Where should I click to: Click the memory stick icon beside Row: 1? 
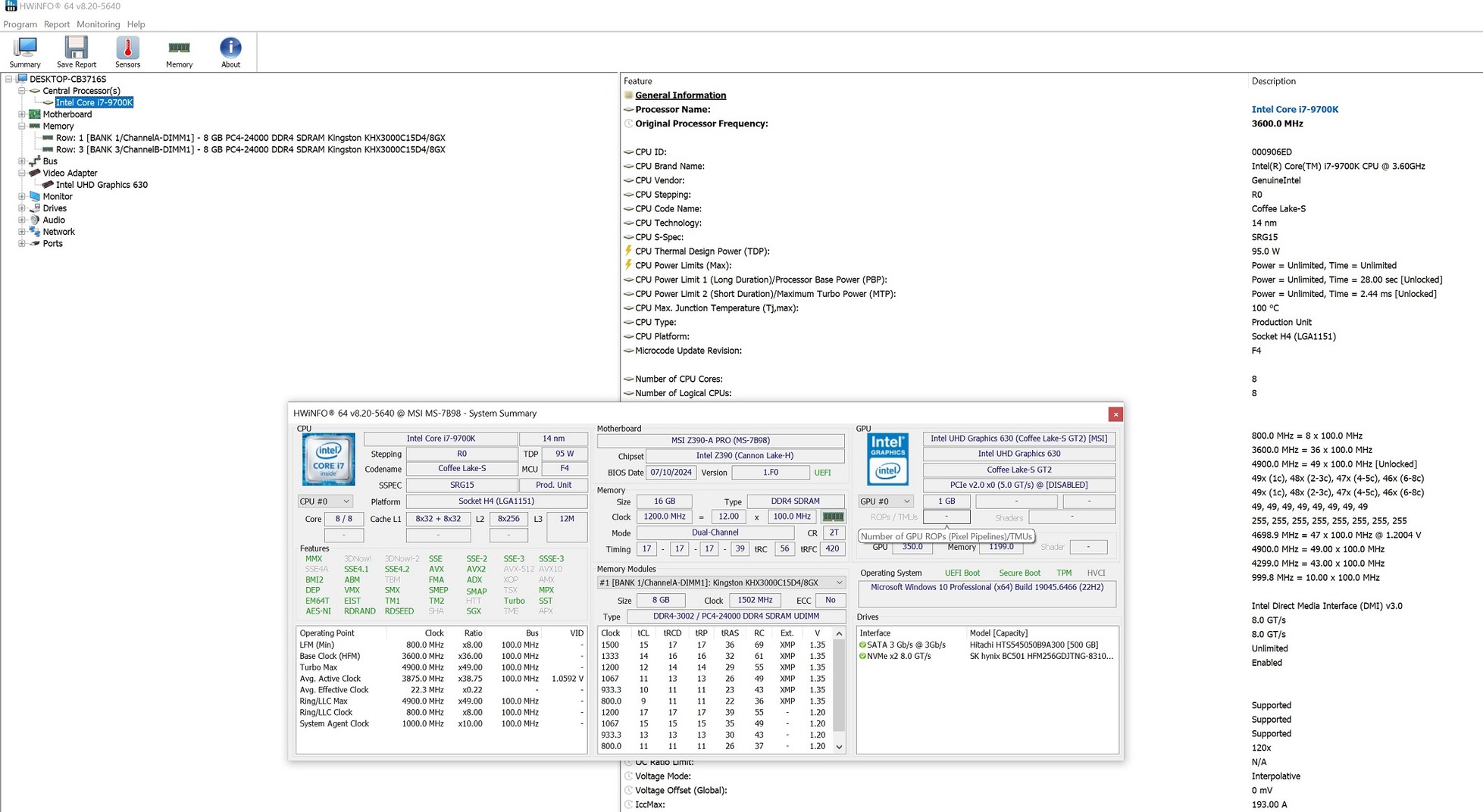pyautogui.click(x=48, y=138)
